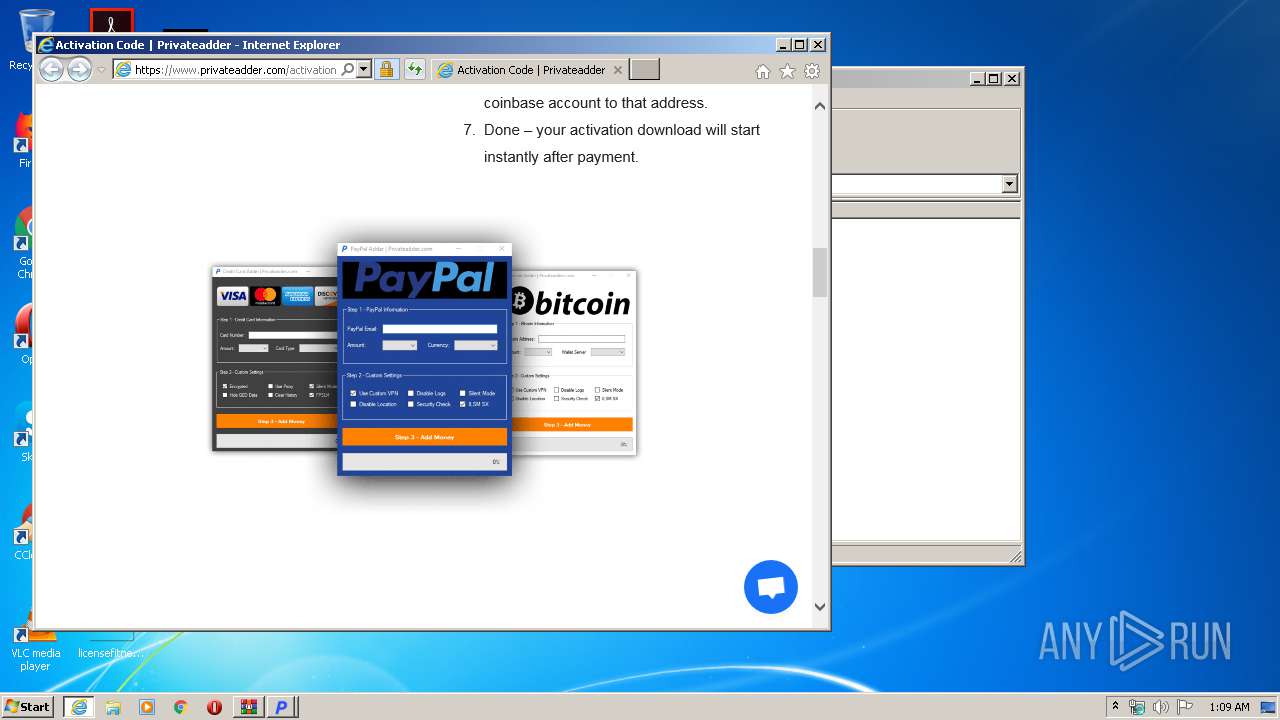Open the Tools gear menu
The image size is (1280, 720).
coord(812,71)
